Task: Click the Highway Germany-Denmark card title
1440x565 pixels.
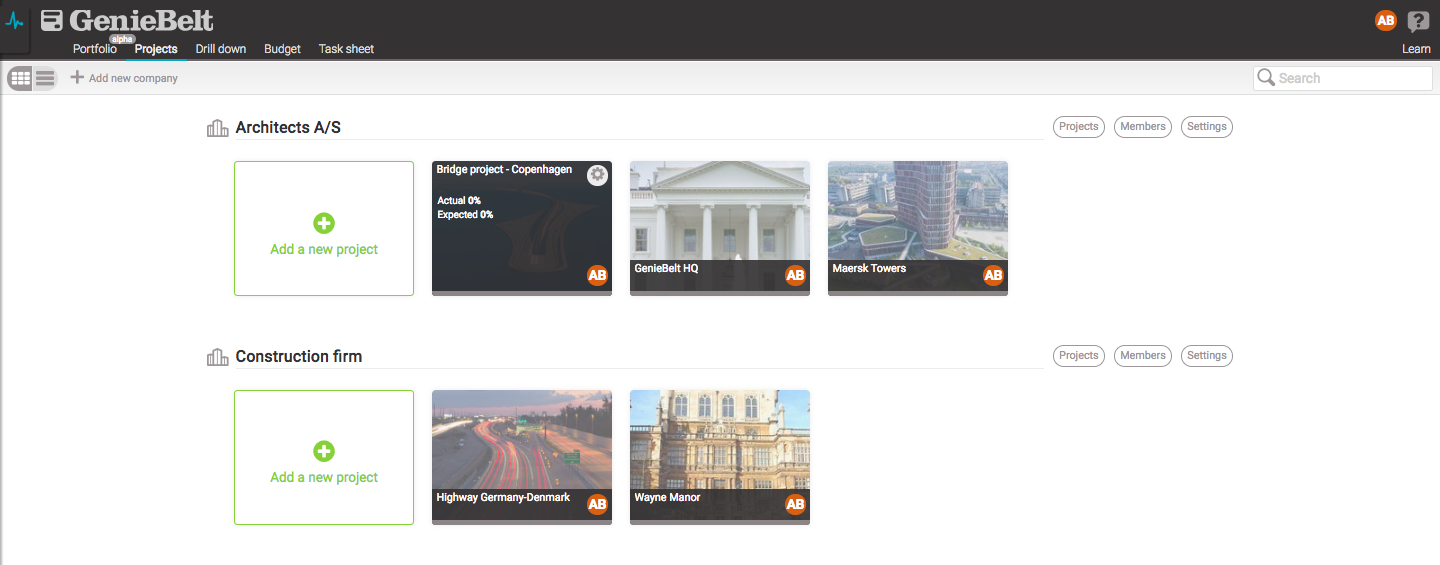Action: [x=503, y=498]
